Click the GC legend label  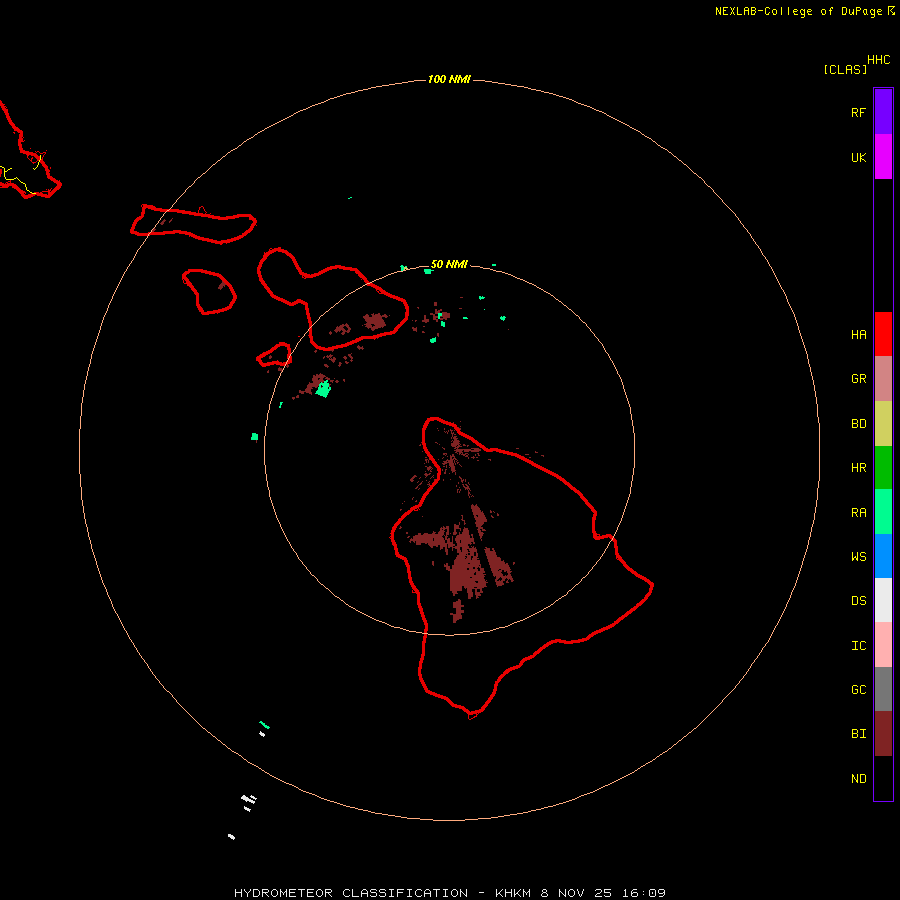858,689
